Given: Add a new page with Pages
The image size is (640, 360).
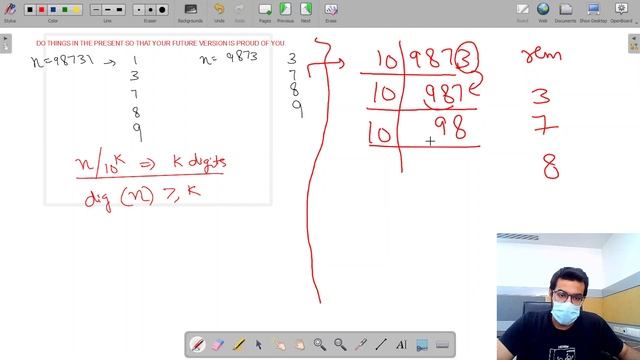Looking at the screenshot, I should tap(265, 12).
